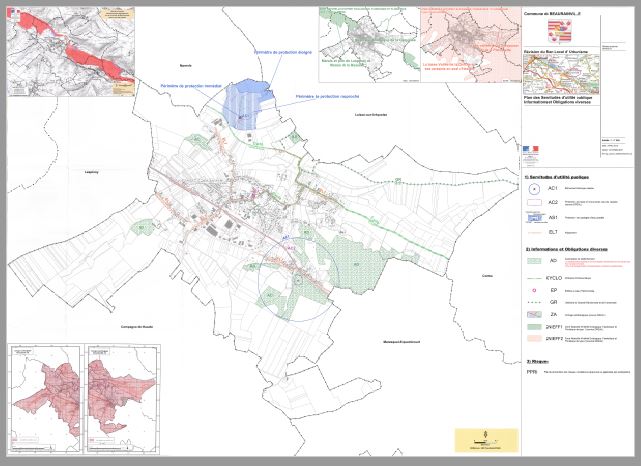Select the EP pink circle legend symbol
The height and width of the screenshot is (466, 641).
(535, 288)
